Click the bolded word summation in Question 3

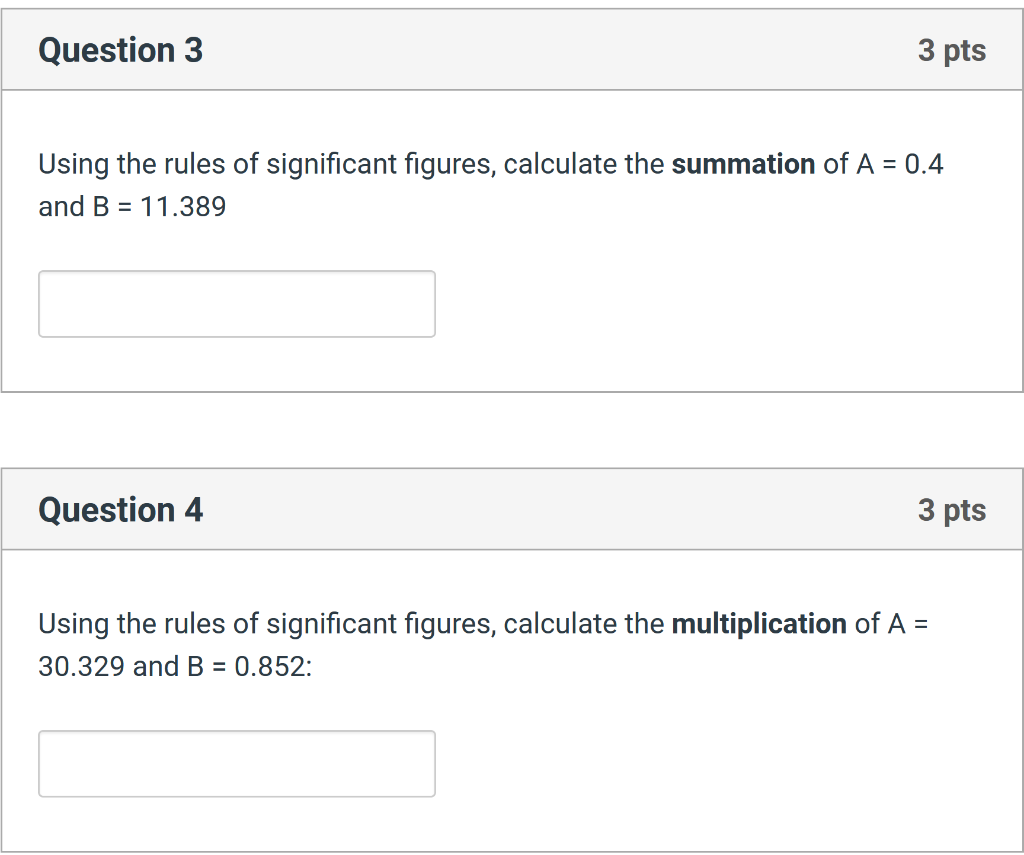tap(743, 164)
